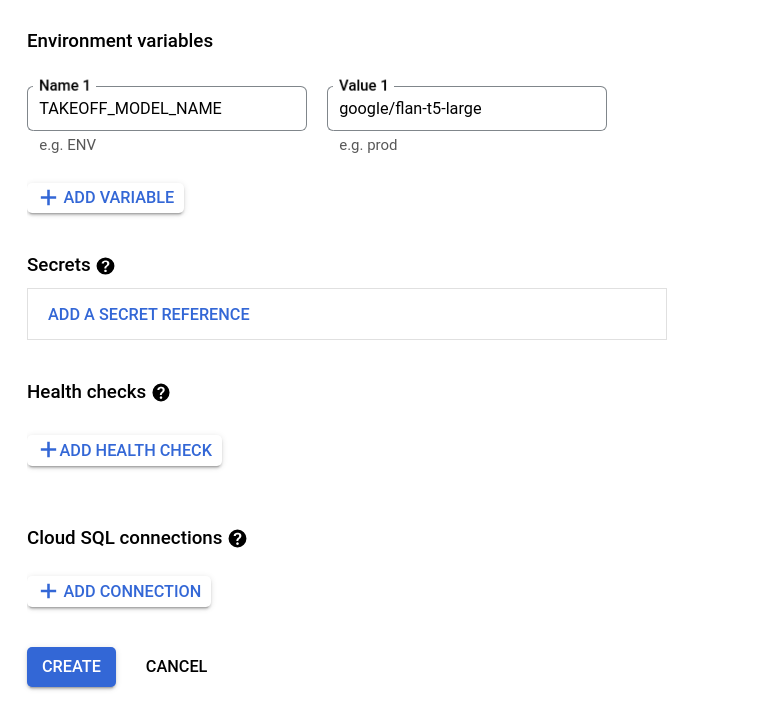Image resolution: width=776 pixels, height=705 pixels.
Task: Click the Name 1 environment variable field
Action: (167, 108)
